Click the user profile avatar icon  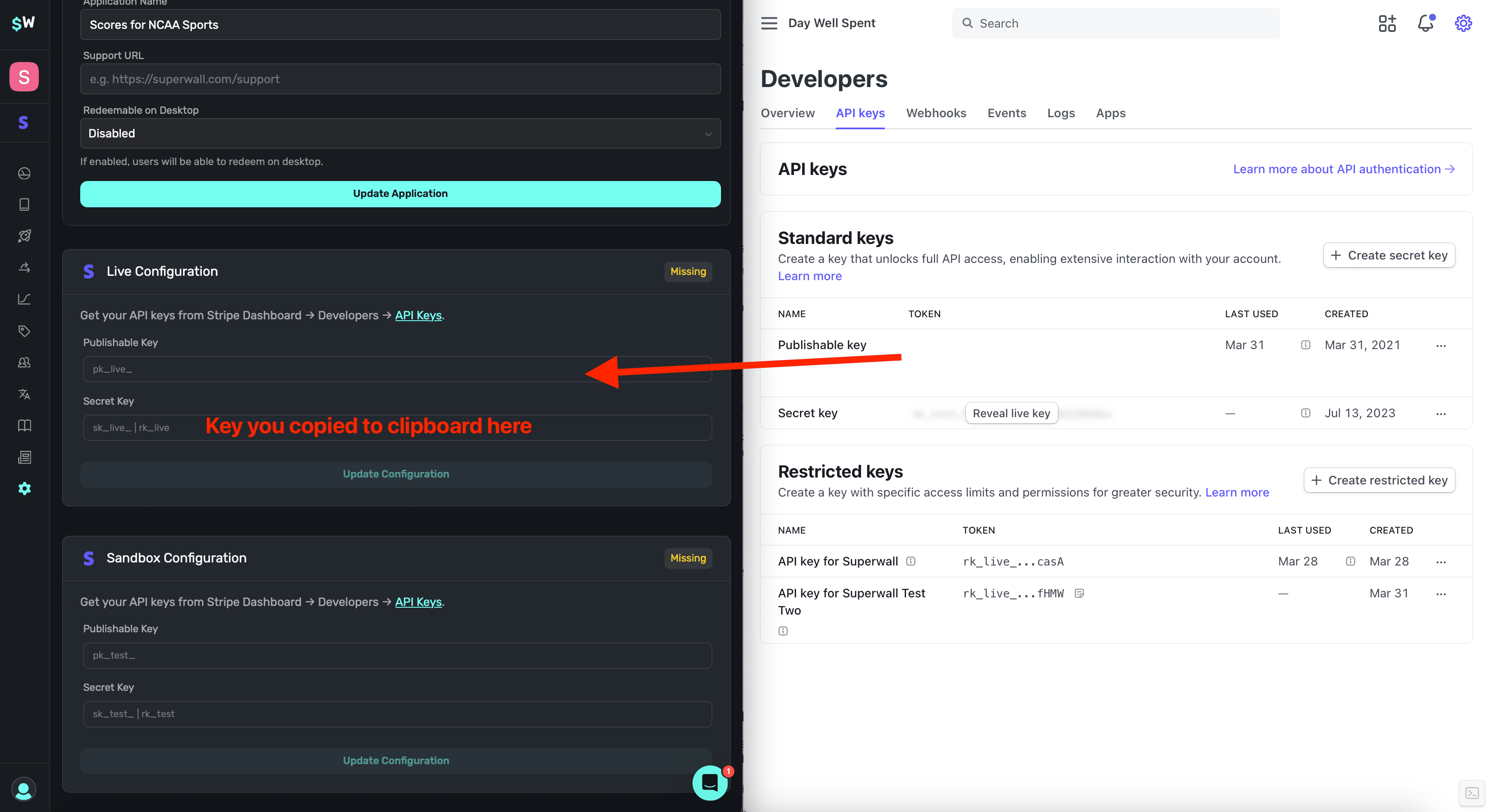[x=24, y=789]
